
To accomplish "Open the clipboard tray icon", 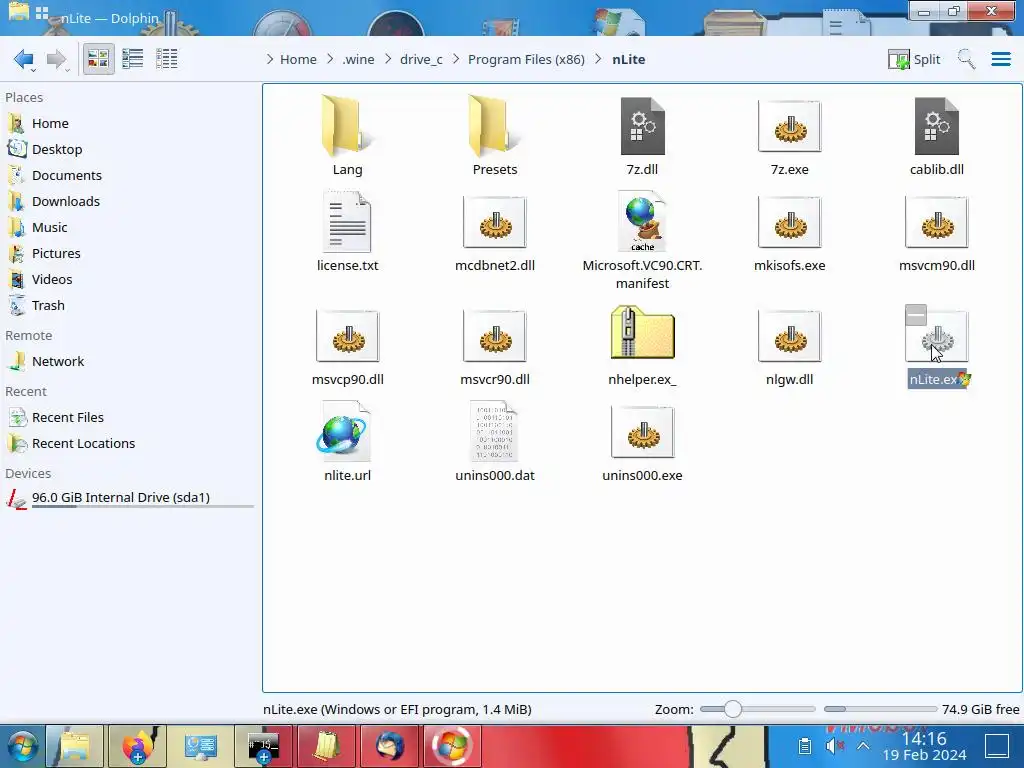I will coord(805,746).
